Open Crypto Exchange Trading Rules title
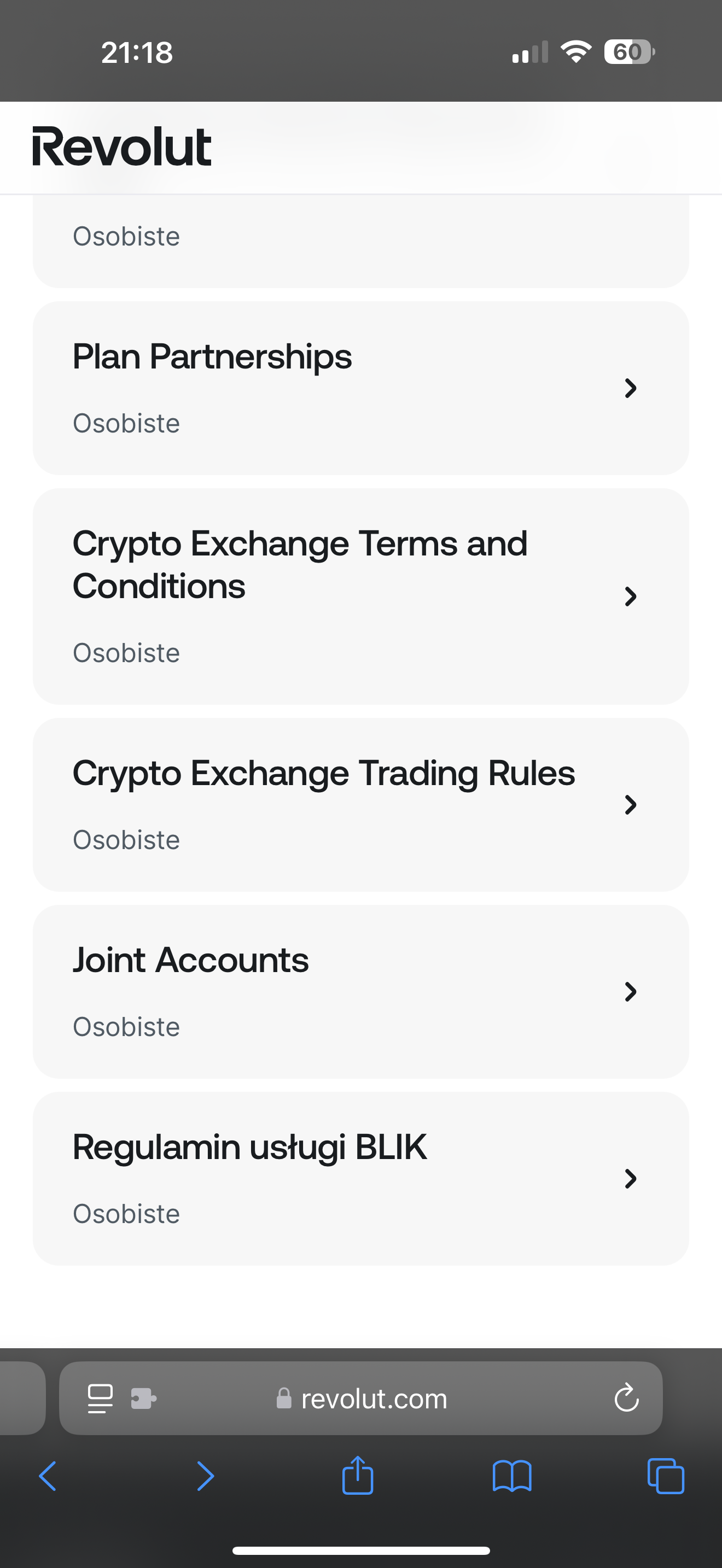The height and width of the screenshot is (1568, 722). pos(323,774)
